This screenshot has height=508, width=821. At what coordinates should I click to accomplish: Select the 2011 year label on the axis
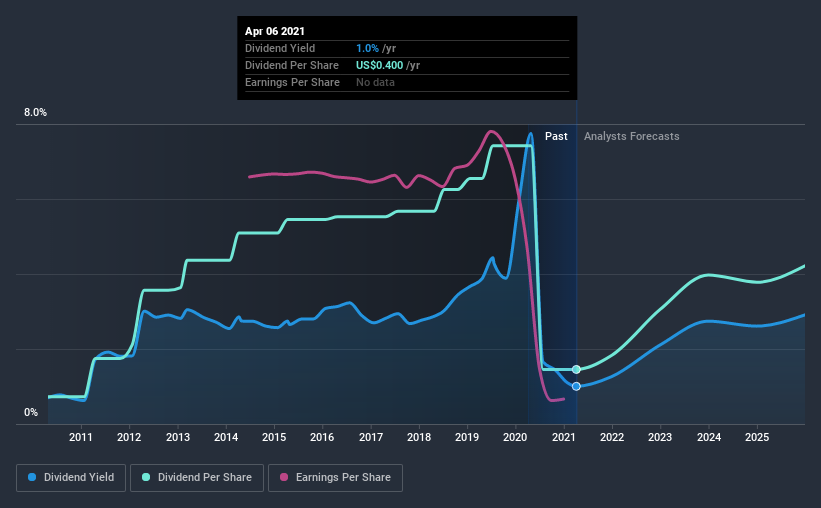coord(81,438)
